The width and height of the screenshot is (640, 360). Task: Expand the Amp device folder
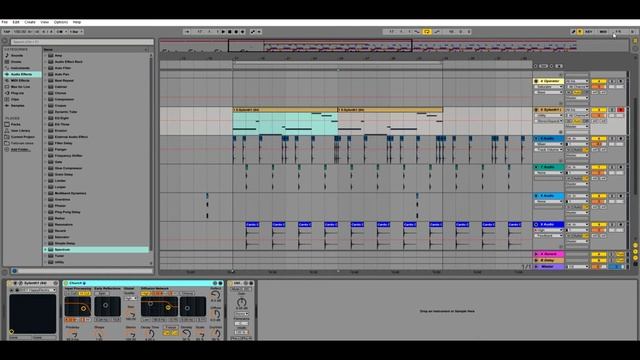point(45,56)
